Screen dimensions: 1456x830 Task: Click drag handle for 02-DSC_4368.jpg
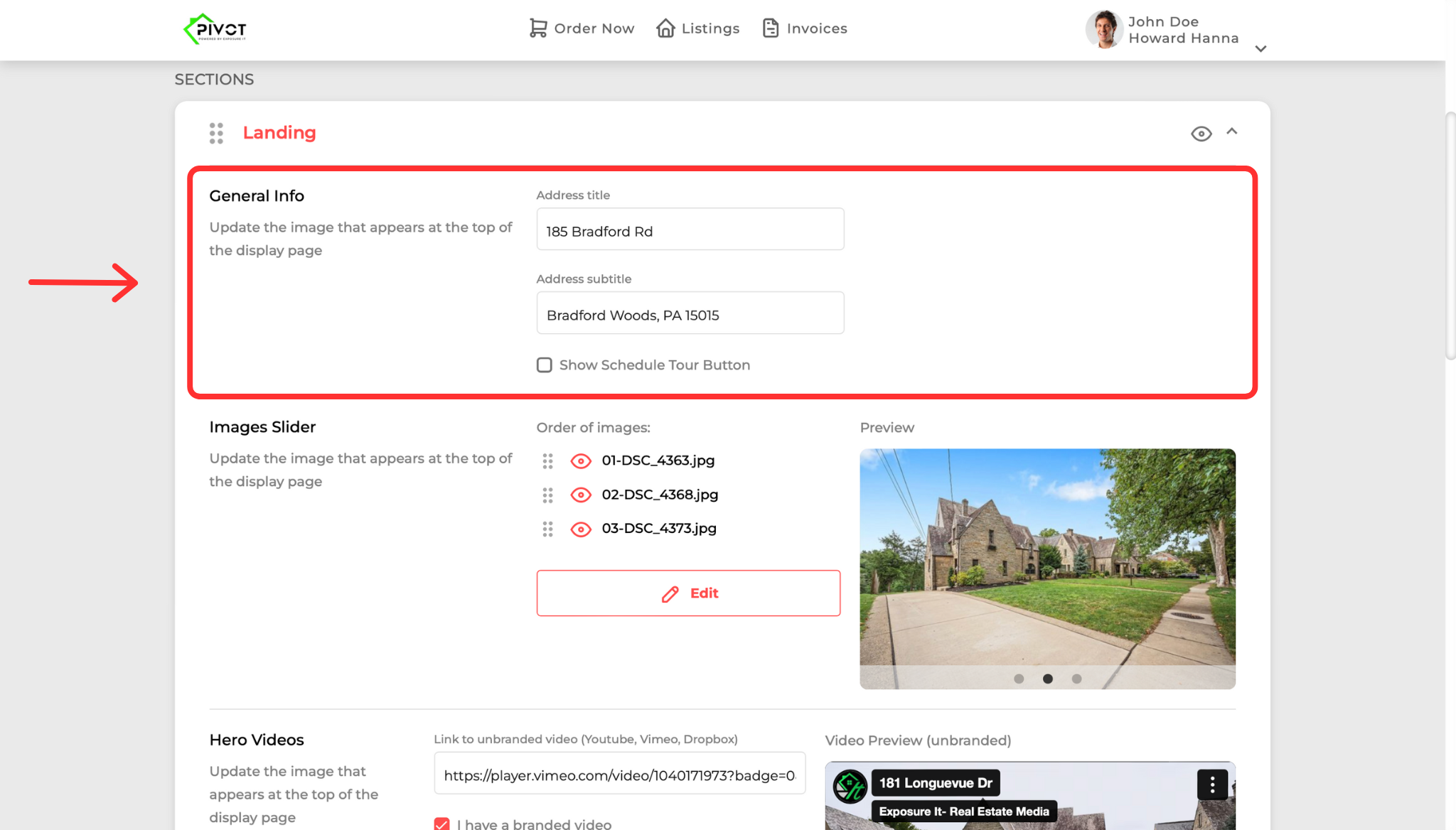coord(547,495)
